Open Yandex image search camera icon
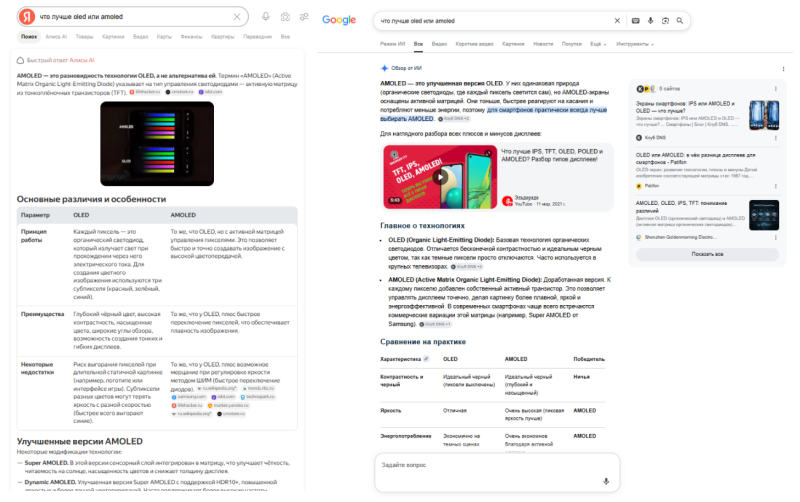Viewport: 800px width, 502px height. [x=285, y=17]
